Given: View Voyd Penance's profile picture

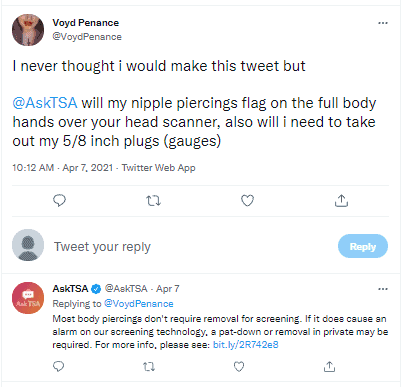Looking at the screenshot, I should click(28, 30).
